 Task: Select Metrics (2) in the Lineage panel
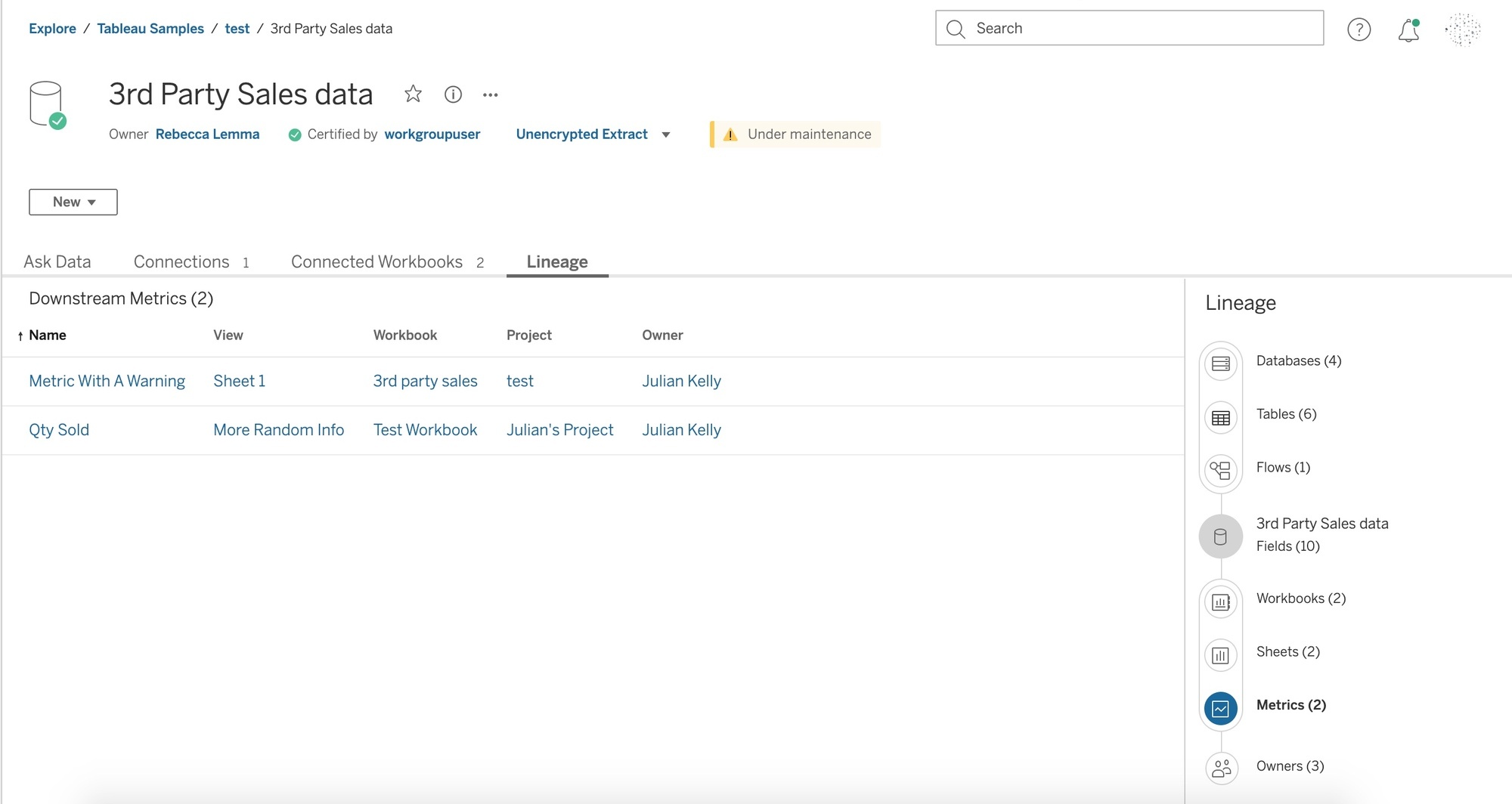click(1290, 705)
